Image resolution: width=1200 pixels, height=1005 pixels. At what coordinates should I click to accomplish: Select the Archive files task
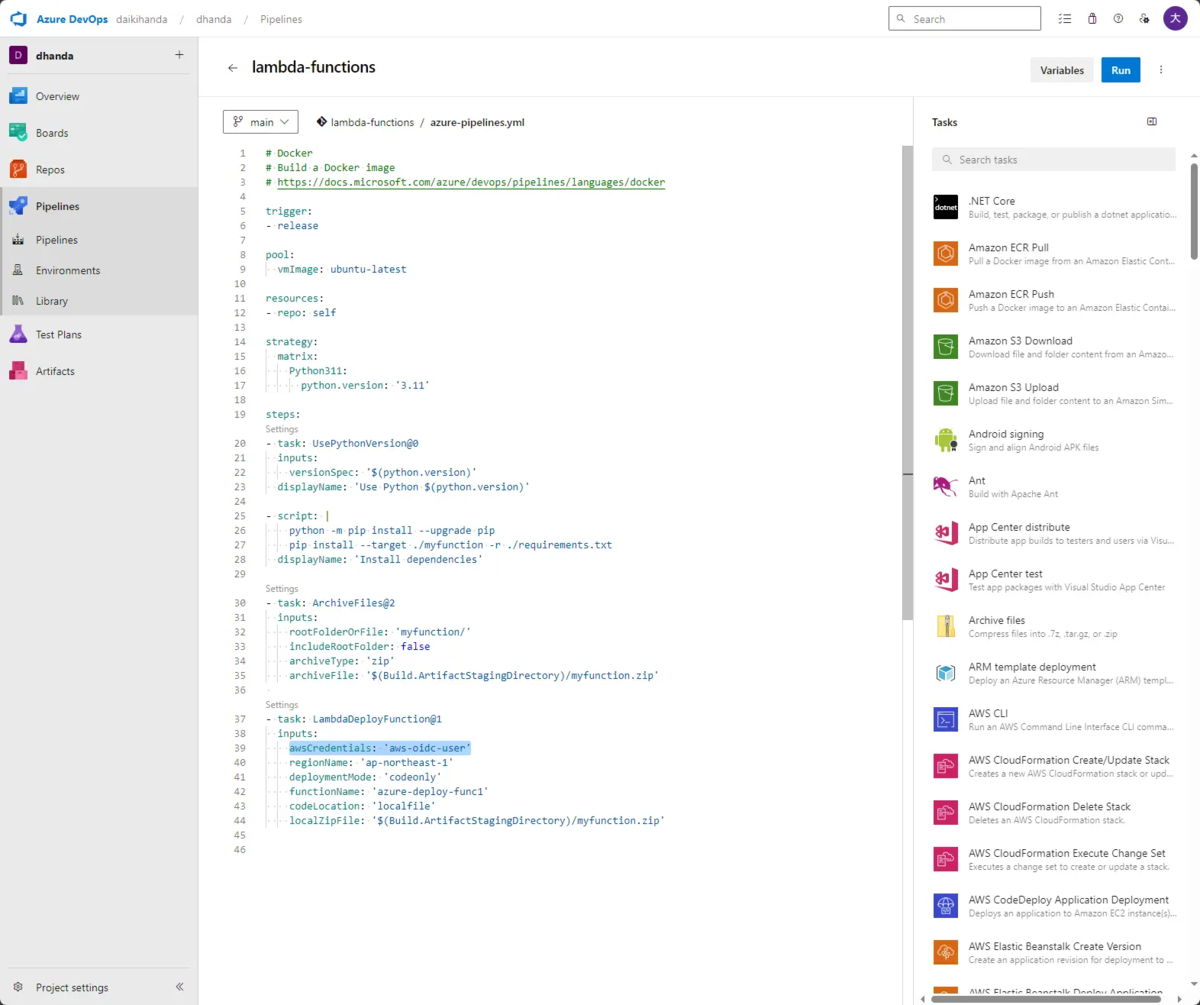click(1054, 626)
